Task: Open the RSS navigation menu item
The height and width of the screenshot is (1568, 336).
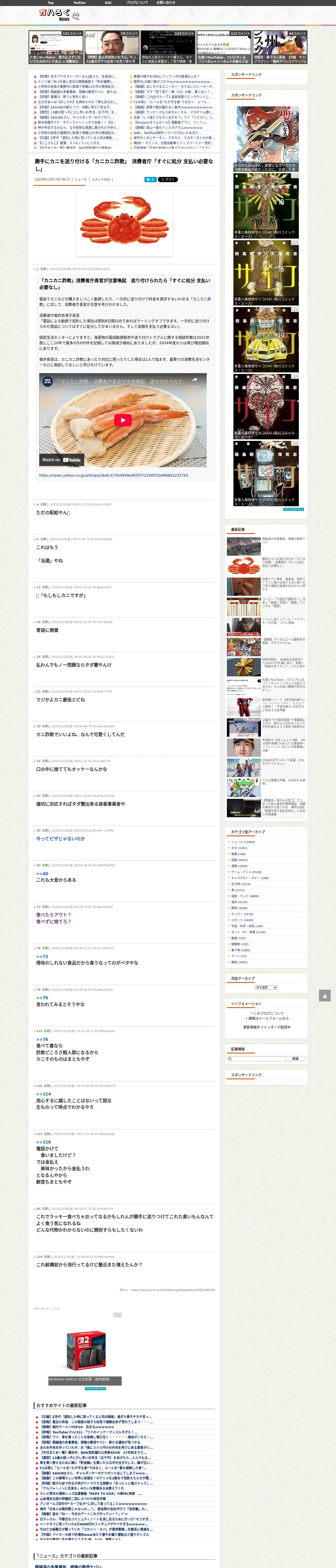Action: point(108,2)
